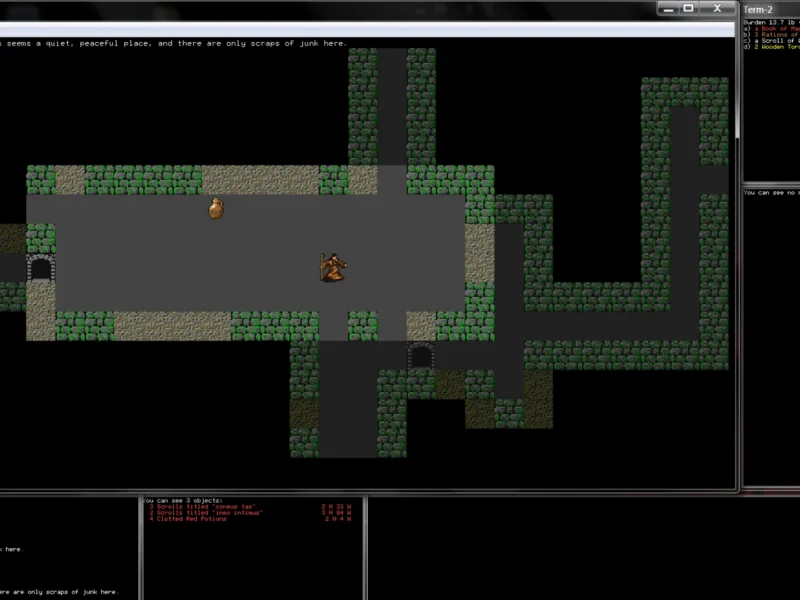Click the flask item on the floor
Image resolution: width=800 pixels, height=600 pixels.
click(x=216, y=209)
